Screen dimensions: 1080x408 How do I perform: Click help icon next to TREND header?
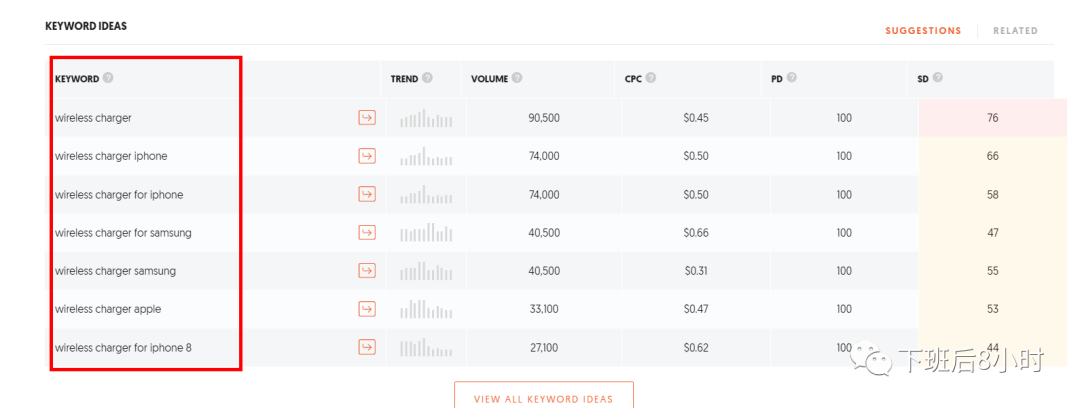[427, 78]
